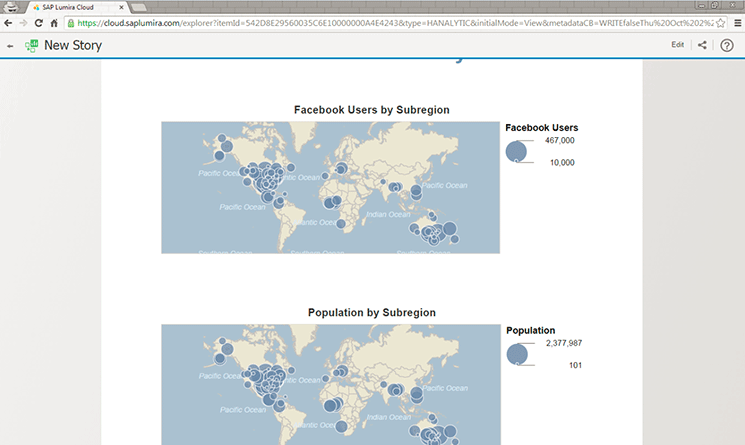Click the Indian Ocean label on Population map
This screenshot has width=745, height=445.
pyautogui.click(x=389, y=417)
